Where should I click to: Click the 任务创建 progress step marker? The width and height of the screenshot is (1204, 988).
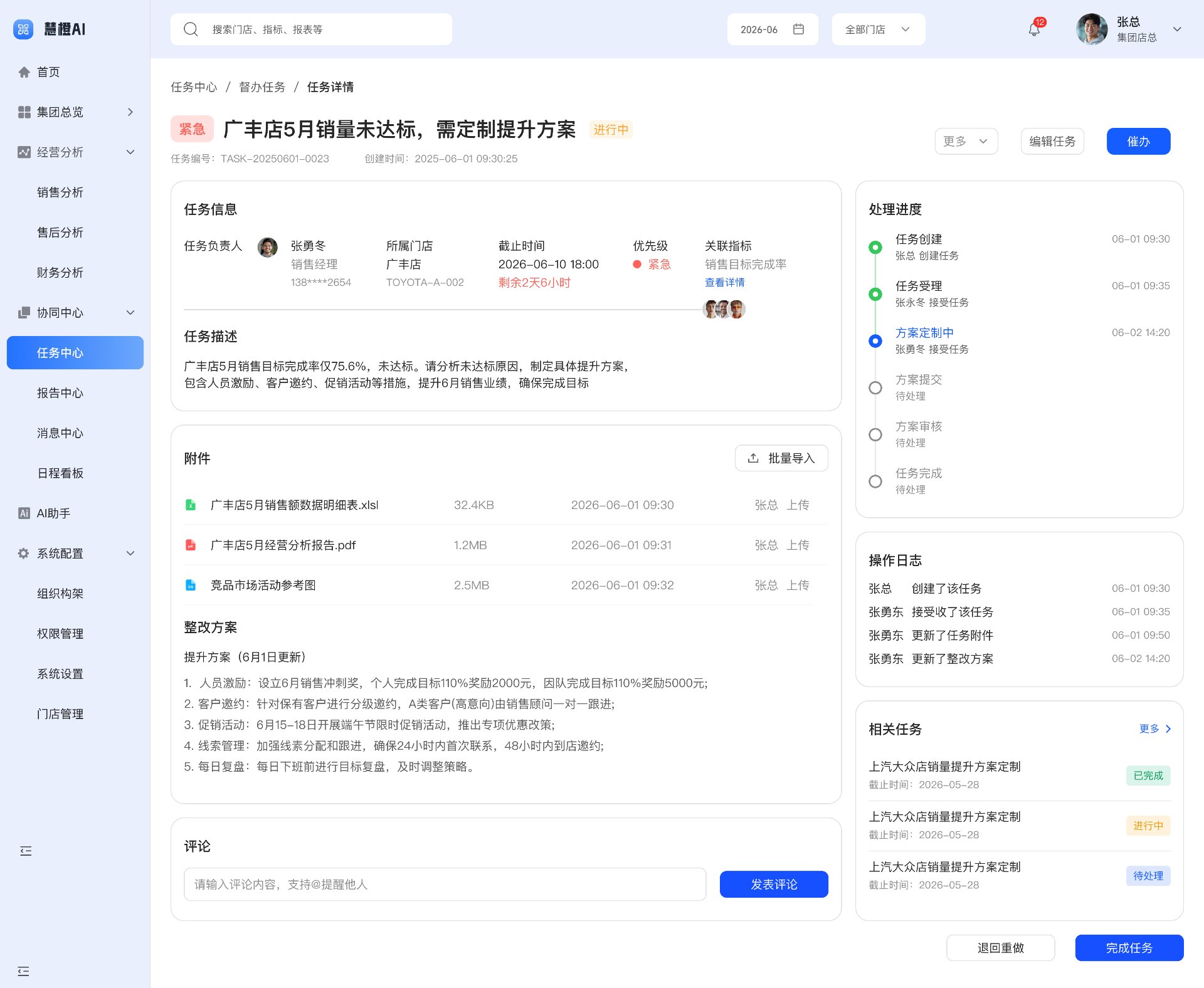point(875,247)
